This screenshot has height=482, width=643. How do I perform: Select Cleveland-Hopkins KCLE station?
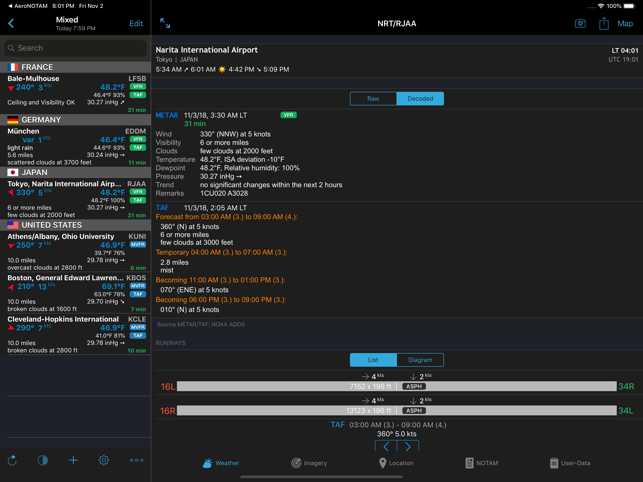75,334
